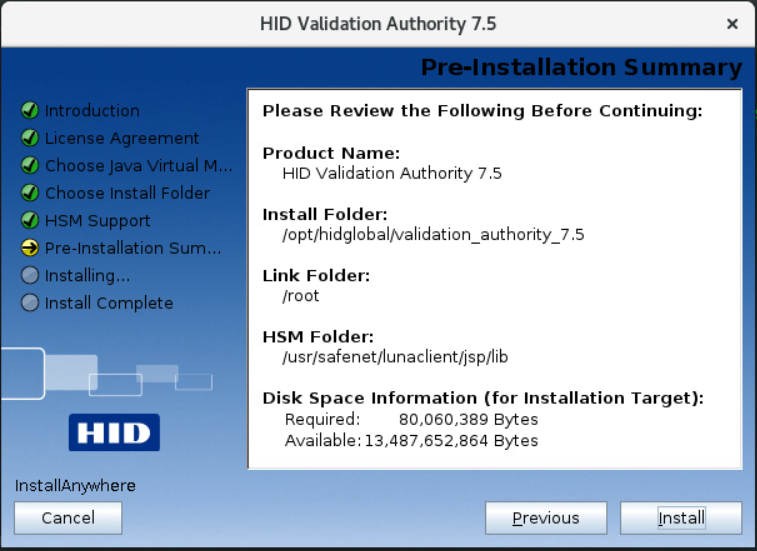The image size is (757, 551).
Task: Close the HID Validation Authority window
Action: 732,23
